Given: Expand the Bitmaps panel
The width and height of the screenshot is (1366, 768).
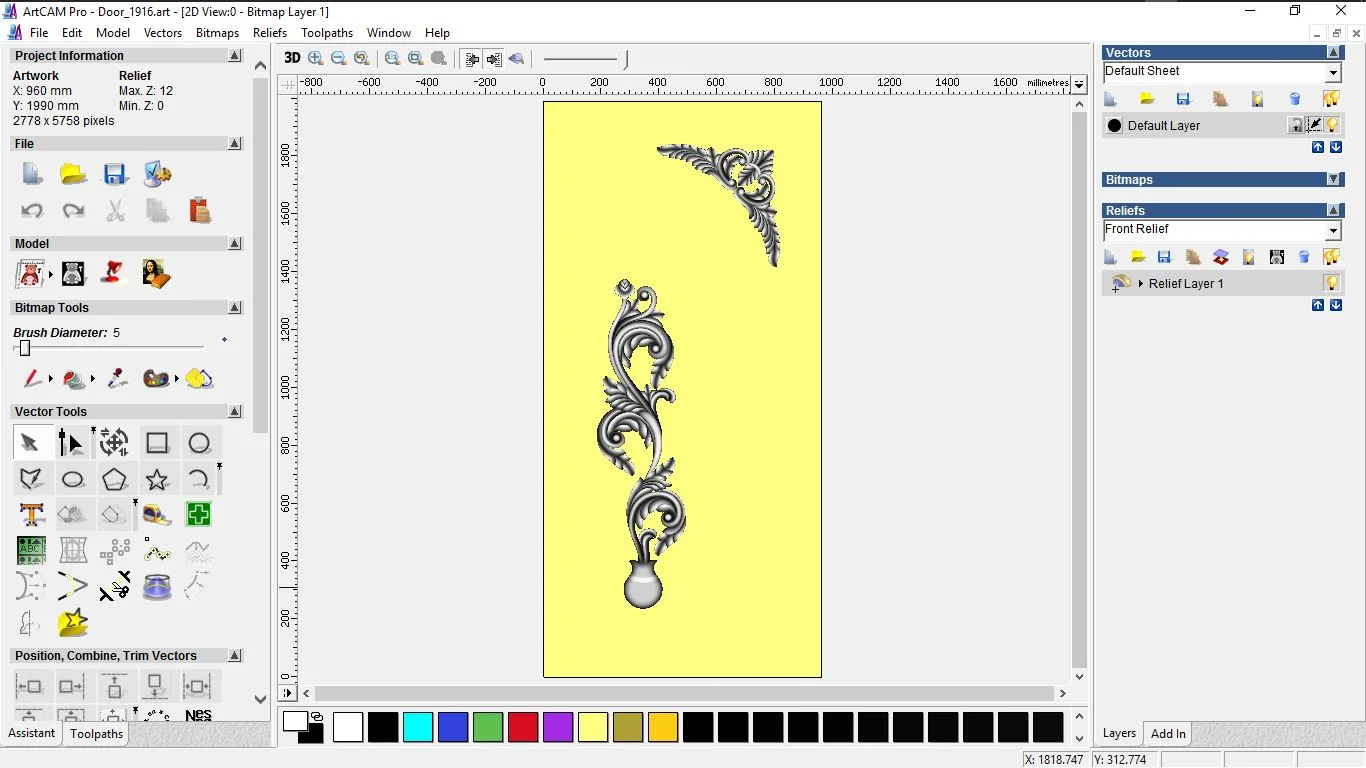Looking at the screenshot, I should (1333, 180).
